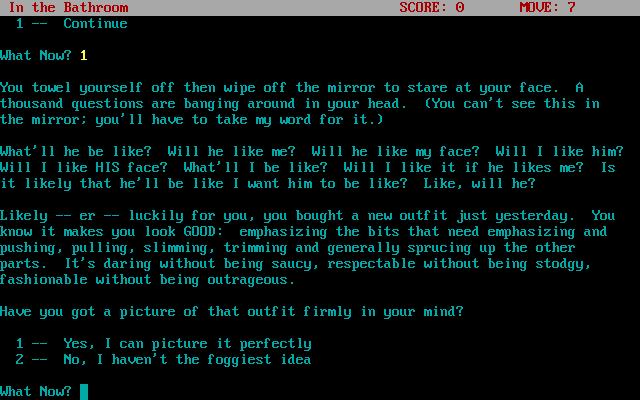Click the line starting "What'll he be like?"

pyautogui.click(x=312, y=151)
